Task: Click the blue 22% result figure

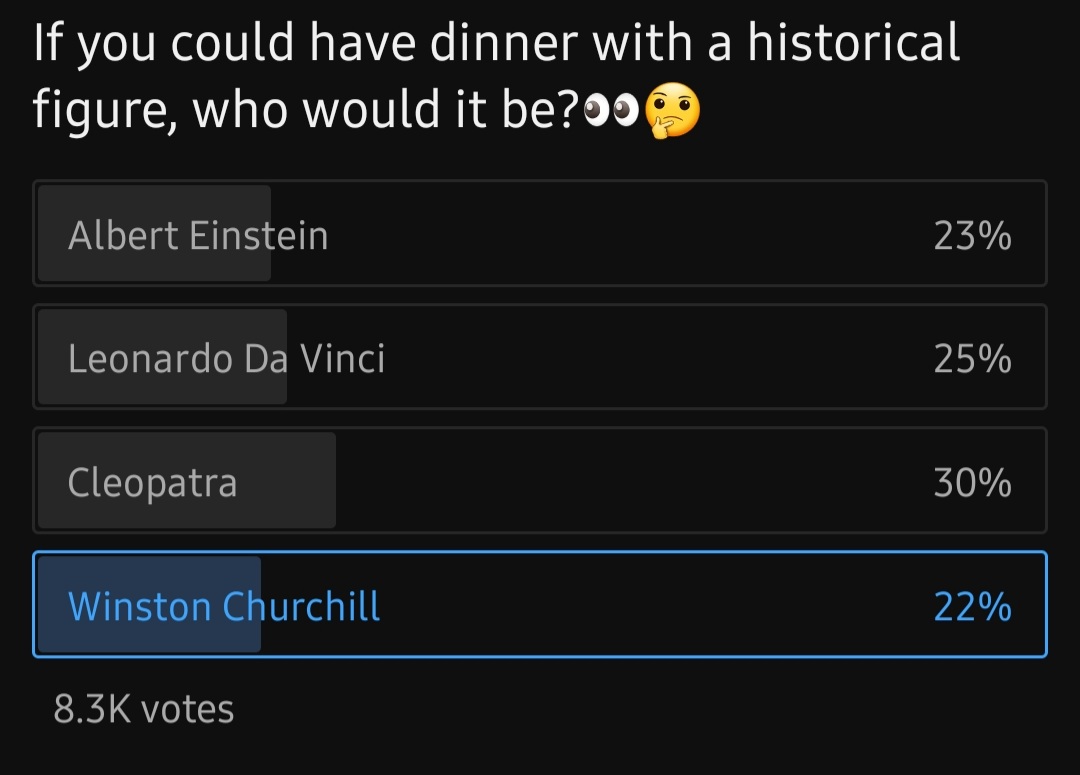Action: 973,606
